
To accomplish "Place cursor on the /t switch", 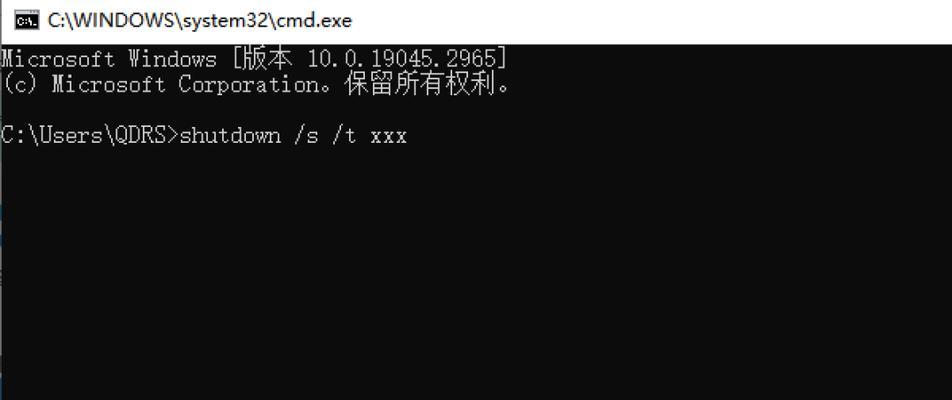I will (344, 135).
